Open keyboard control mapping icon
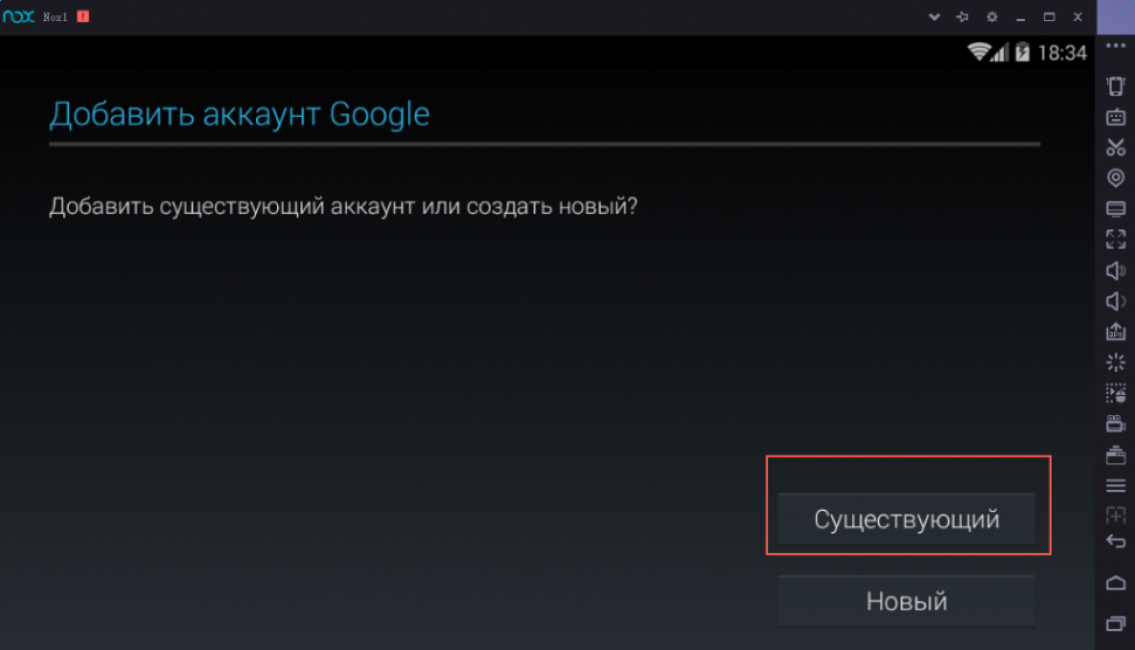 [1115, 117]
